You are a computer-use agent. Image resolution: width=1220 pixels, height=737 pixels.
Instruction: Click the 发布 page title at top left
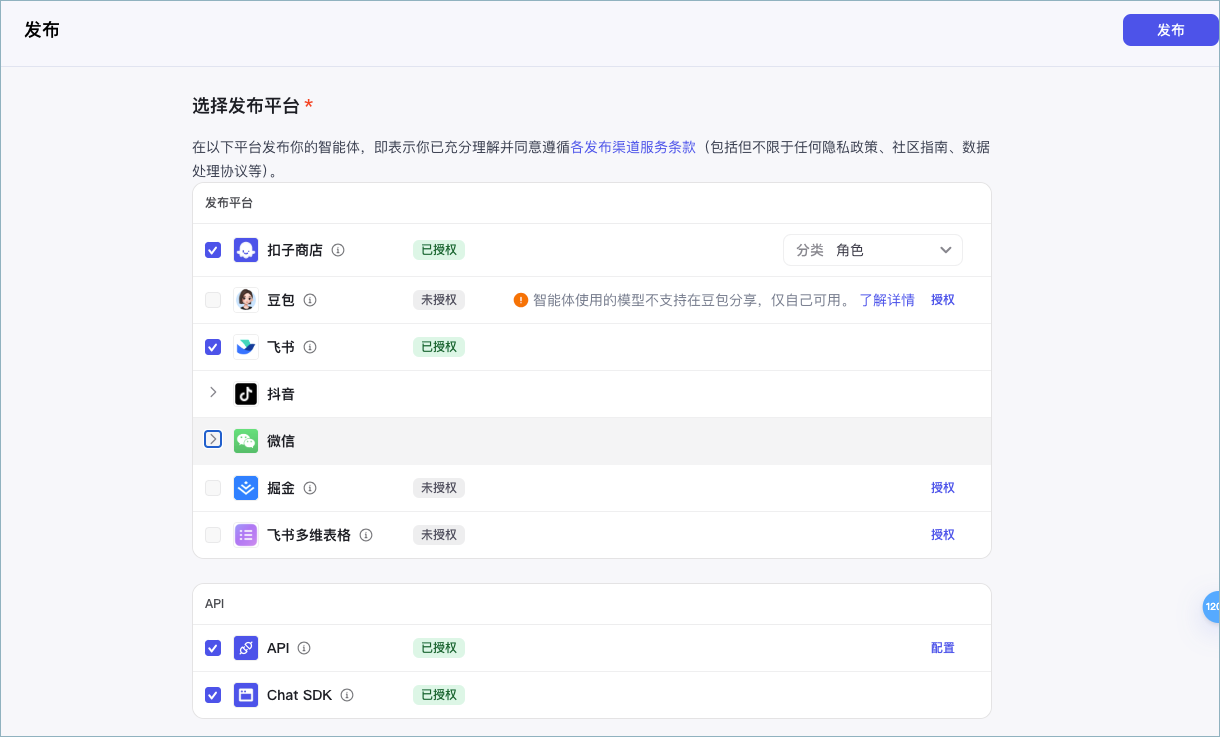click(42, 30)
